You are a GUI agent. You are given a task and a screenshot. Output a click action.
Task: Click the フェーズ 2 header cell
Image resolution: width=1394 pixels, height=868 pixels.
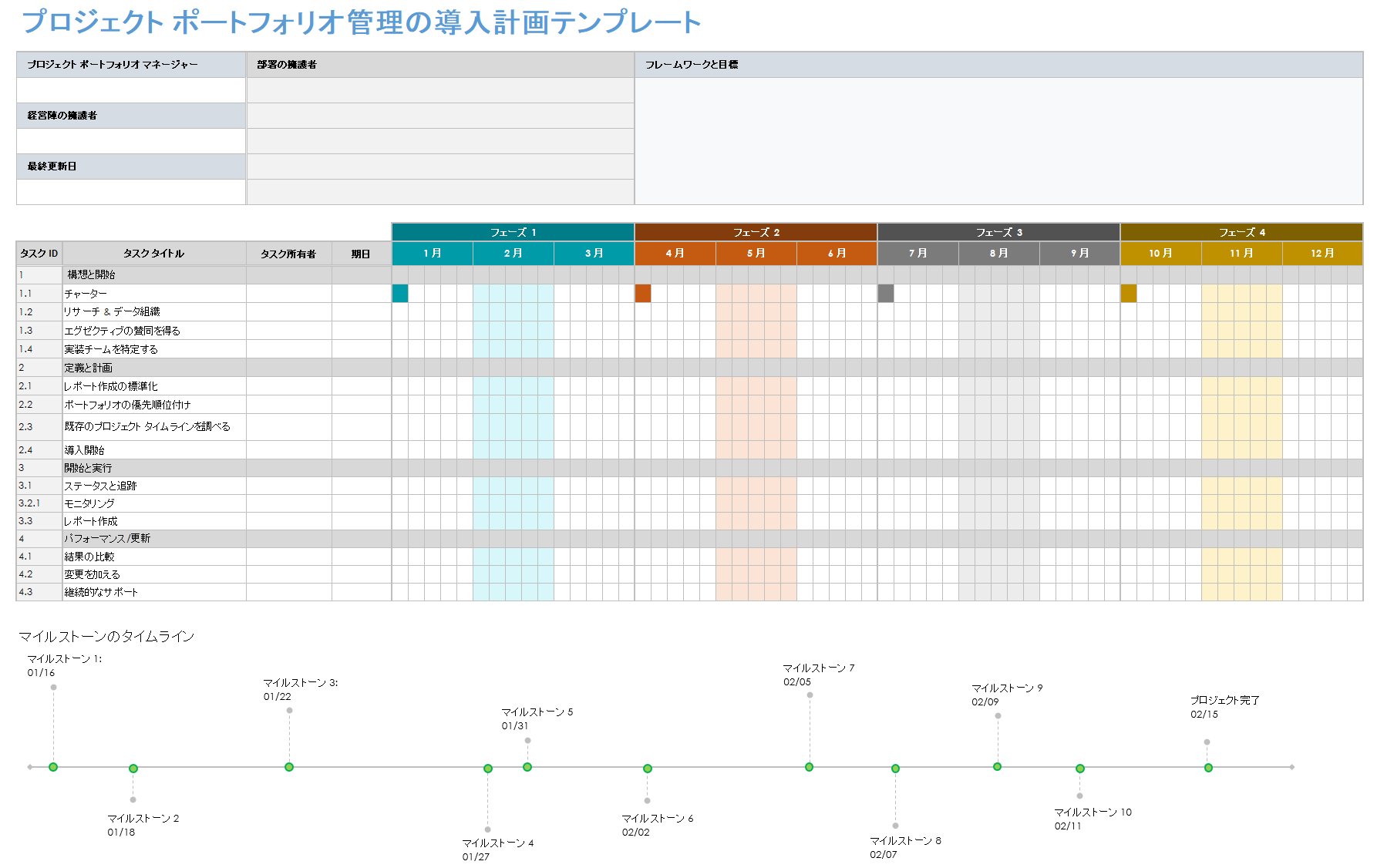click(x=756, y=232)
